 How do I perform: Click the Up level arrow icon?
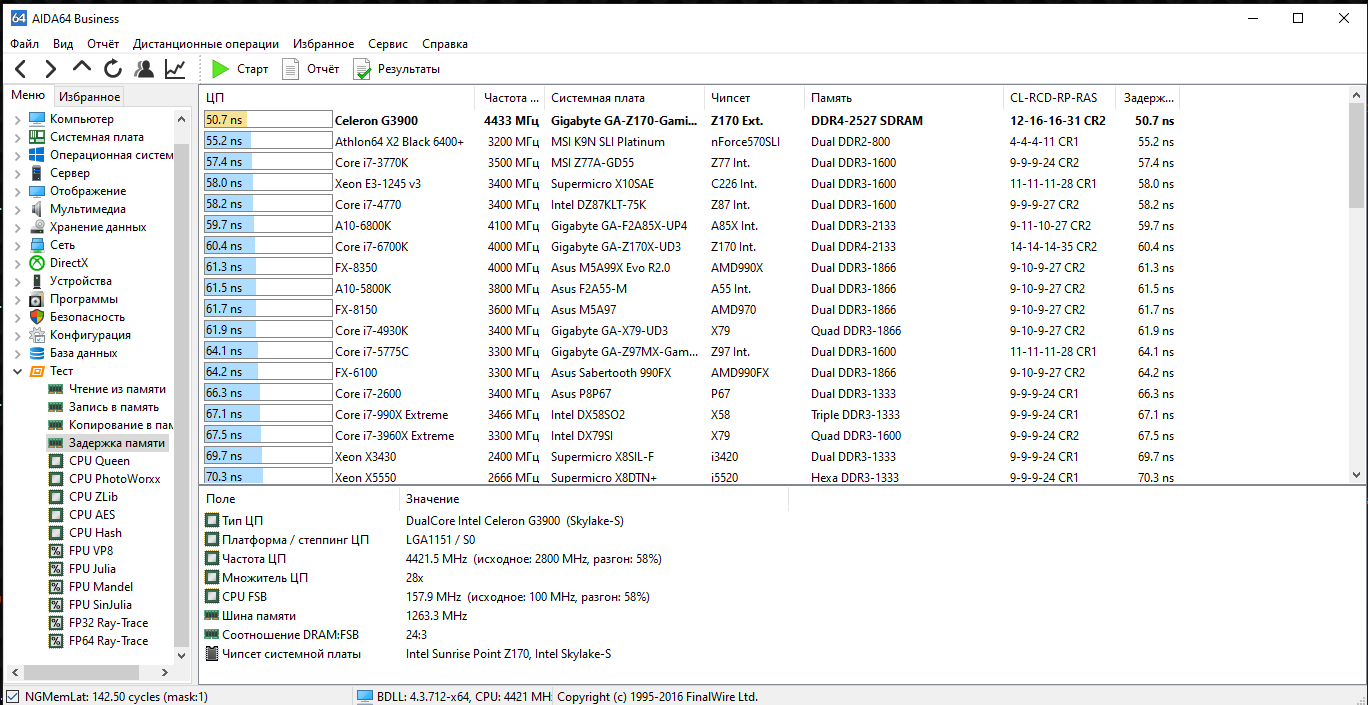click(x=82, y=68)
